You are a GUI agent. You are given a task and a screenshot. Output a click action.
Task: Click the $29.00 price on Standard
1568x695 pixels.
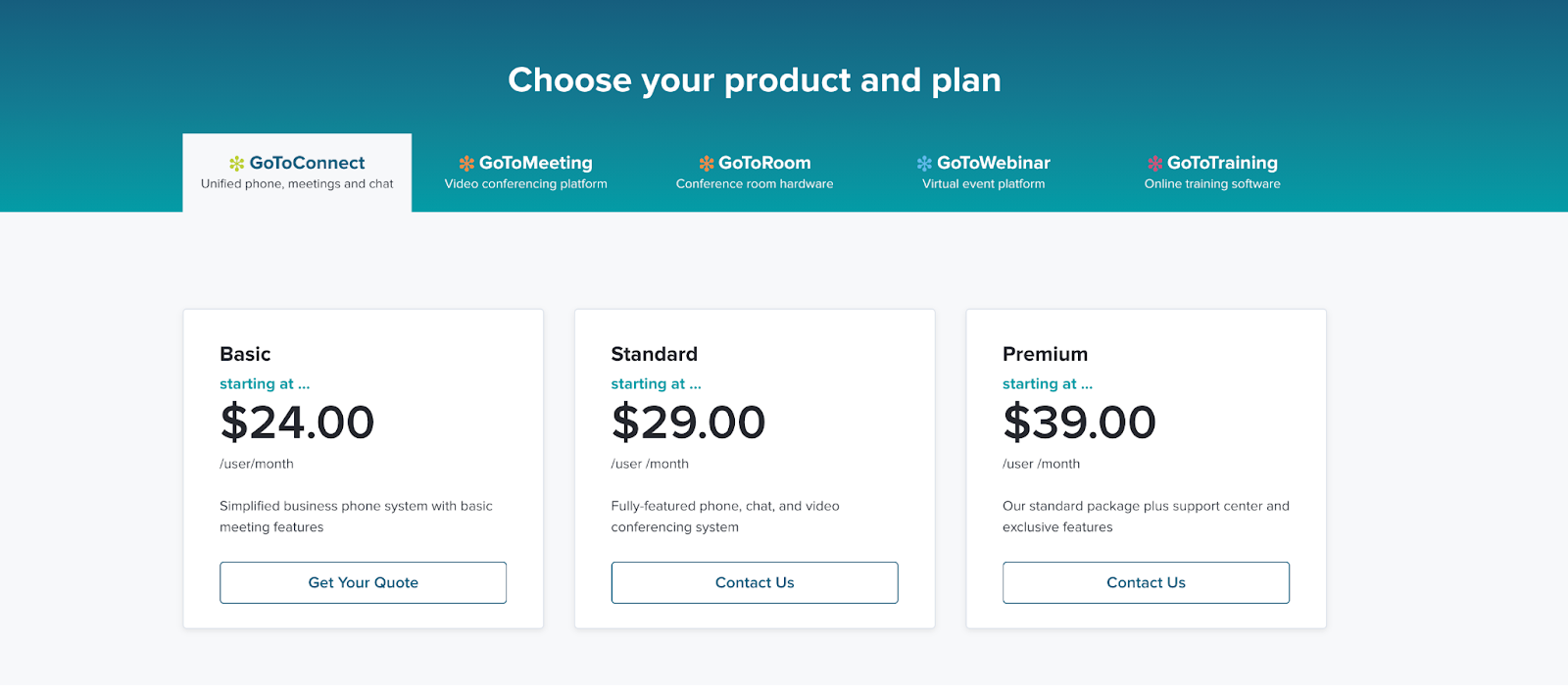pos(688,422)
